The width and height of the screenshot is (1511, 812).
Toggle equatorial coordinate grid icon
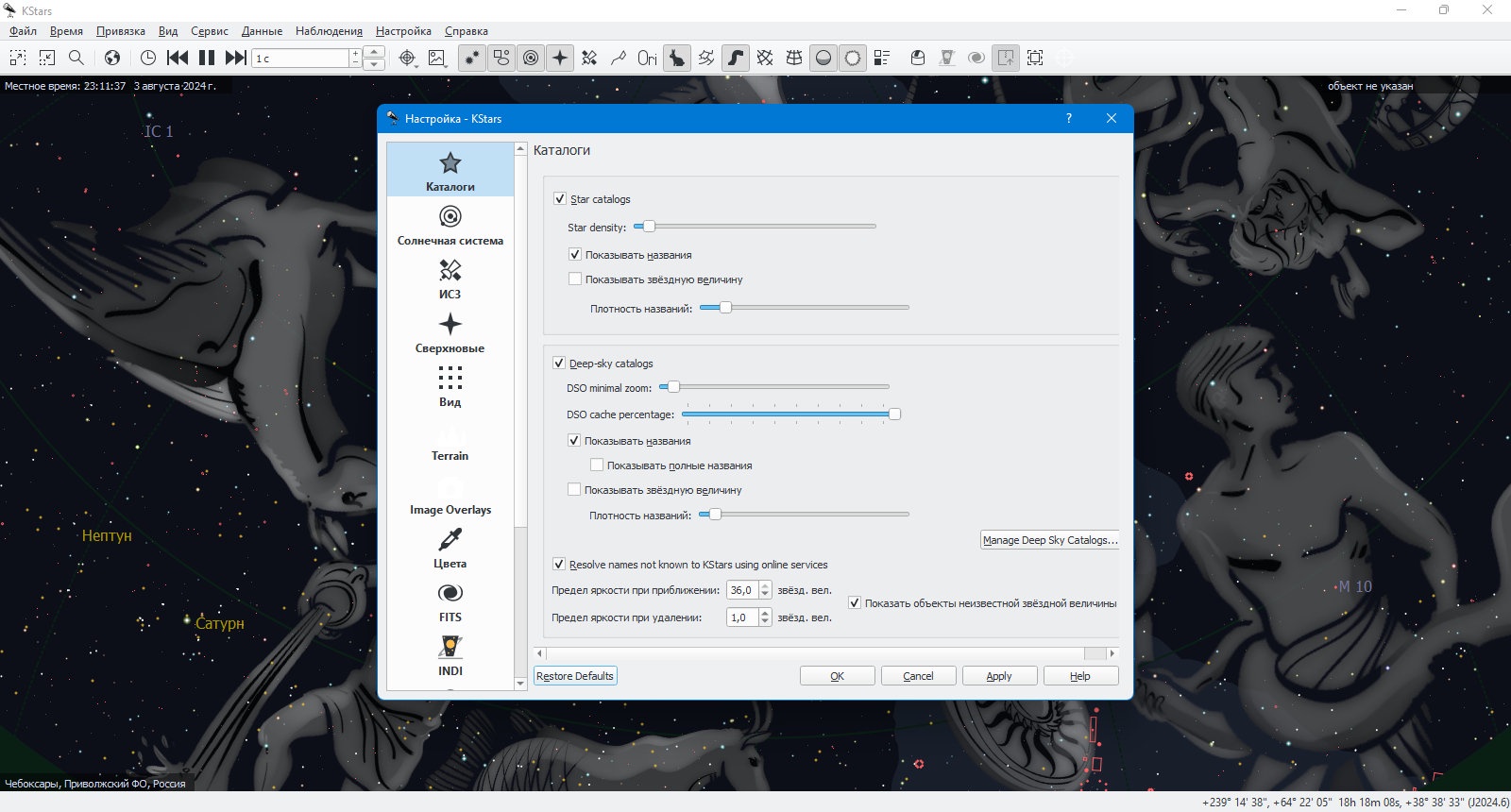765,58
